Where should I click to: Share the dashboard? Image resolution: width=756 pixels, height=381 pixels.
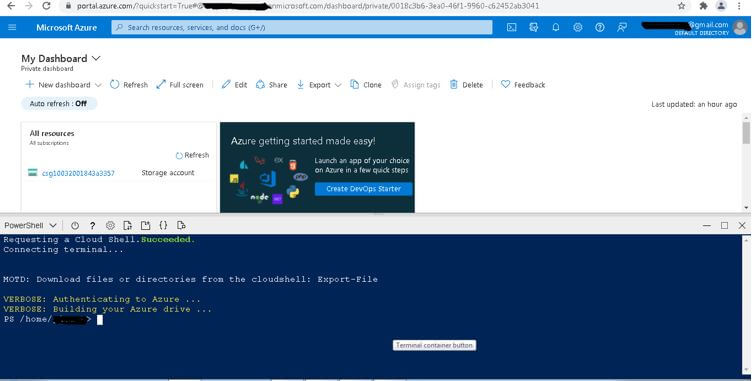tap(271, 84)
